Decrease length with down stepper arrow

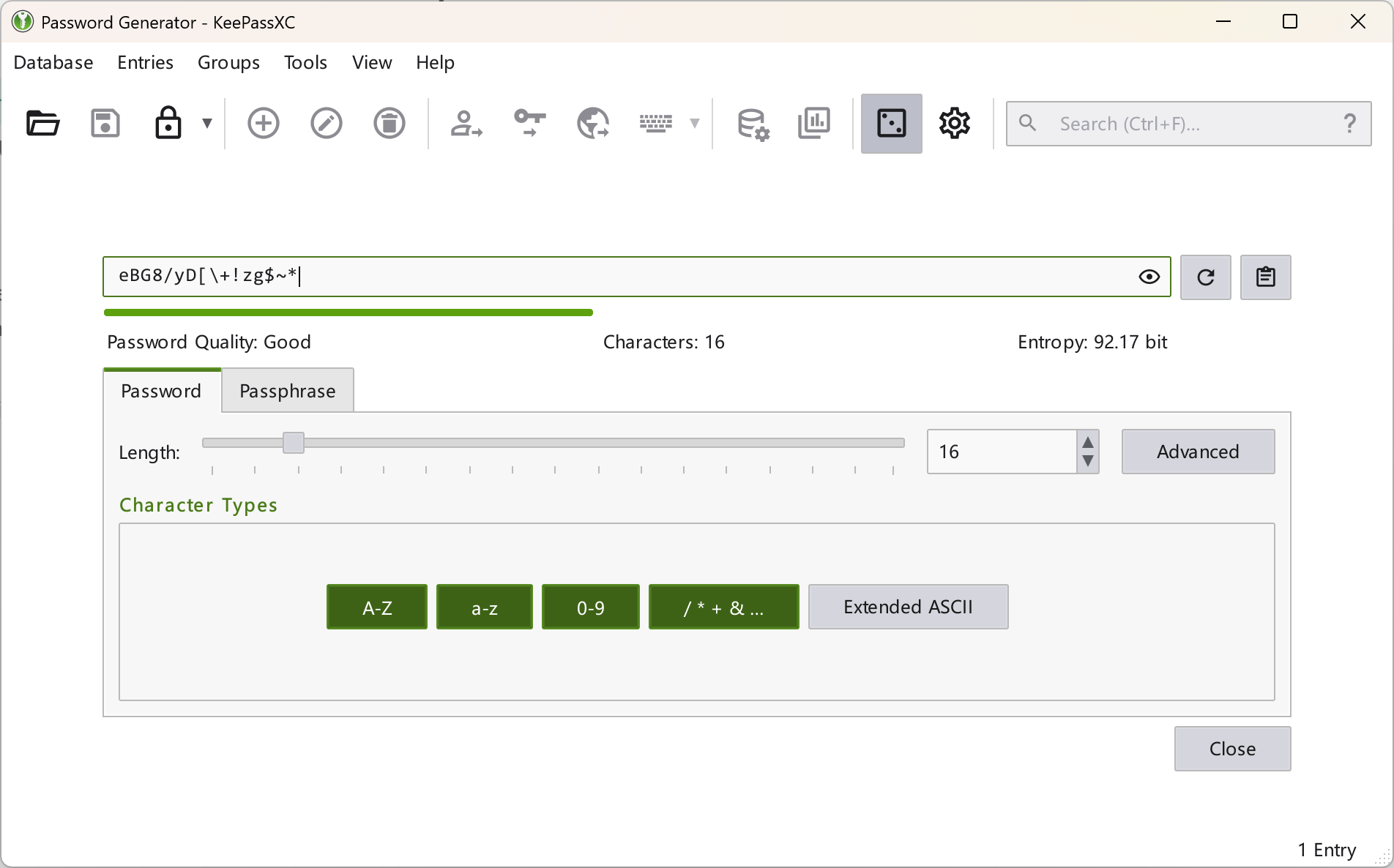pyautogui.click(x=1088, y=461)
